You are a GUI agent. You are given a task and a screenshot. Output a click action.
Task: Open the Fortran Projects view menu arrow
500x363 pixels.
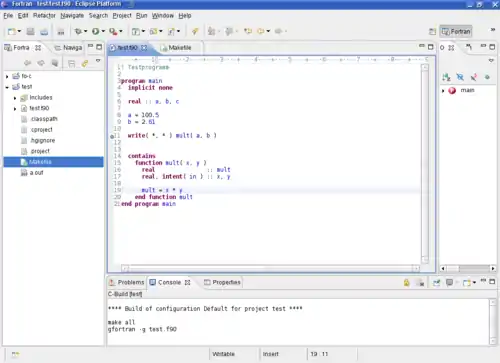98,61
